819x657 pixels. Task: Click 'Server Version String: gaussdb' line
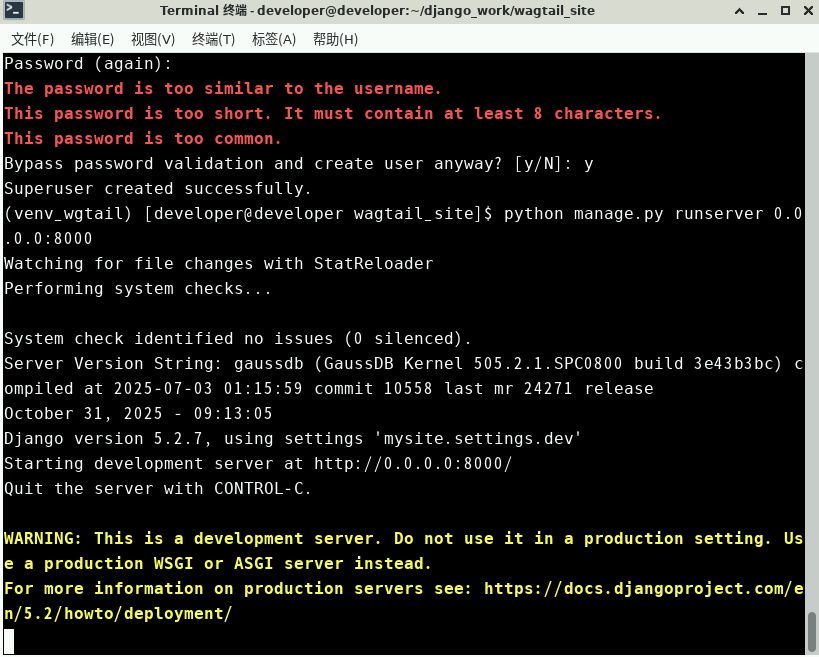(x=404, y=363)
